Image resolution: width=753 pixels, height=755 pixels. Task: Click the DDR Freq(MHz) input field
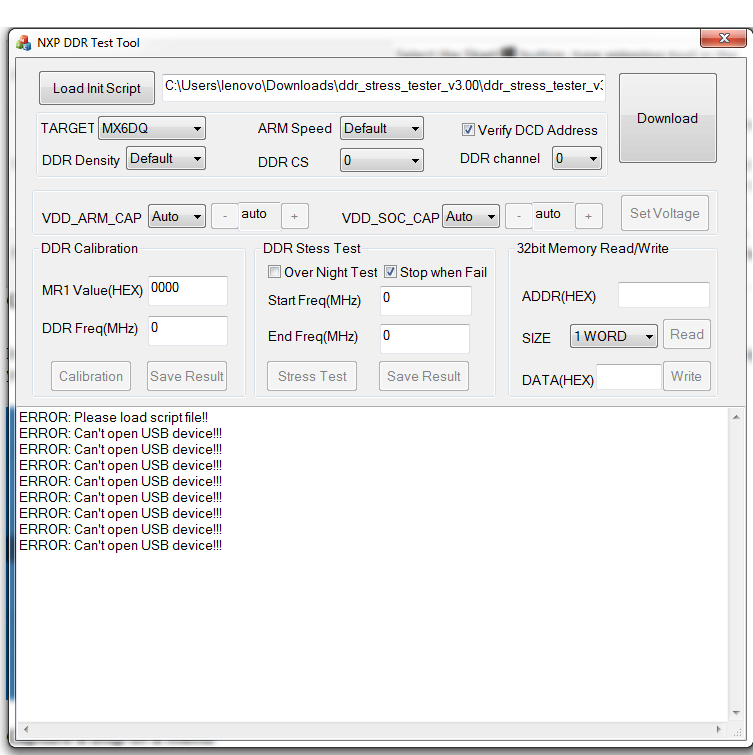point(188,330)
